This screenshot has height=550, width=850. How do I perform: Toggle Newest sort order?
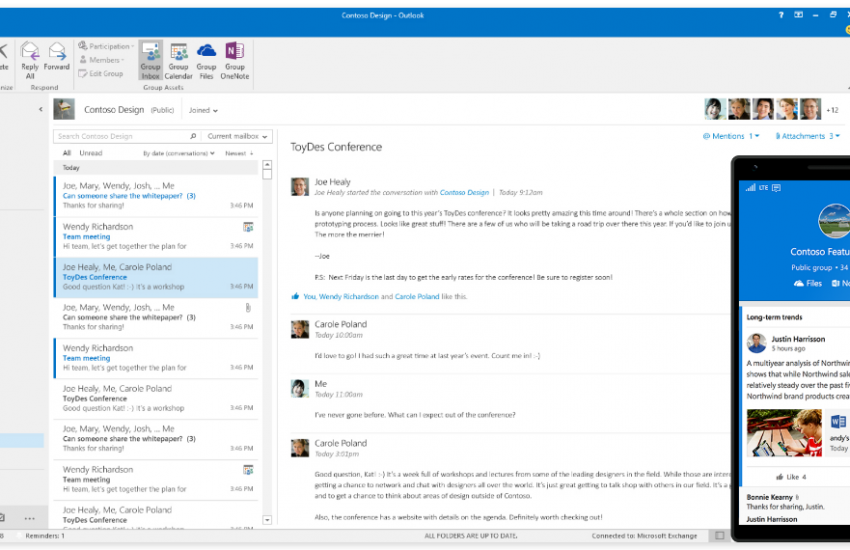click(239, 153)
